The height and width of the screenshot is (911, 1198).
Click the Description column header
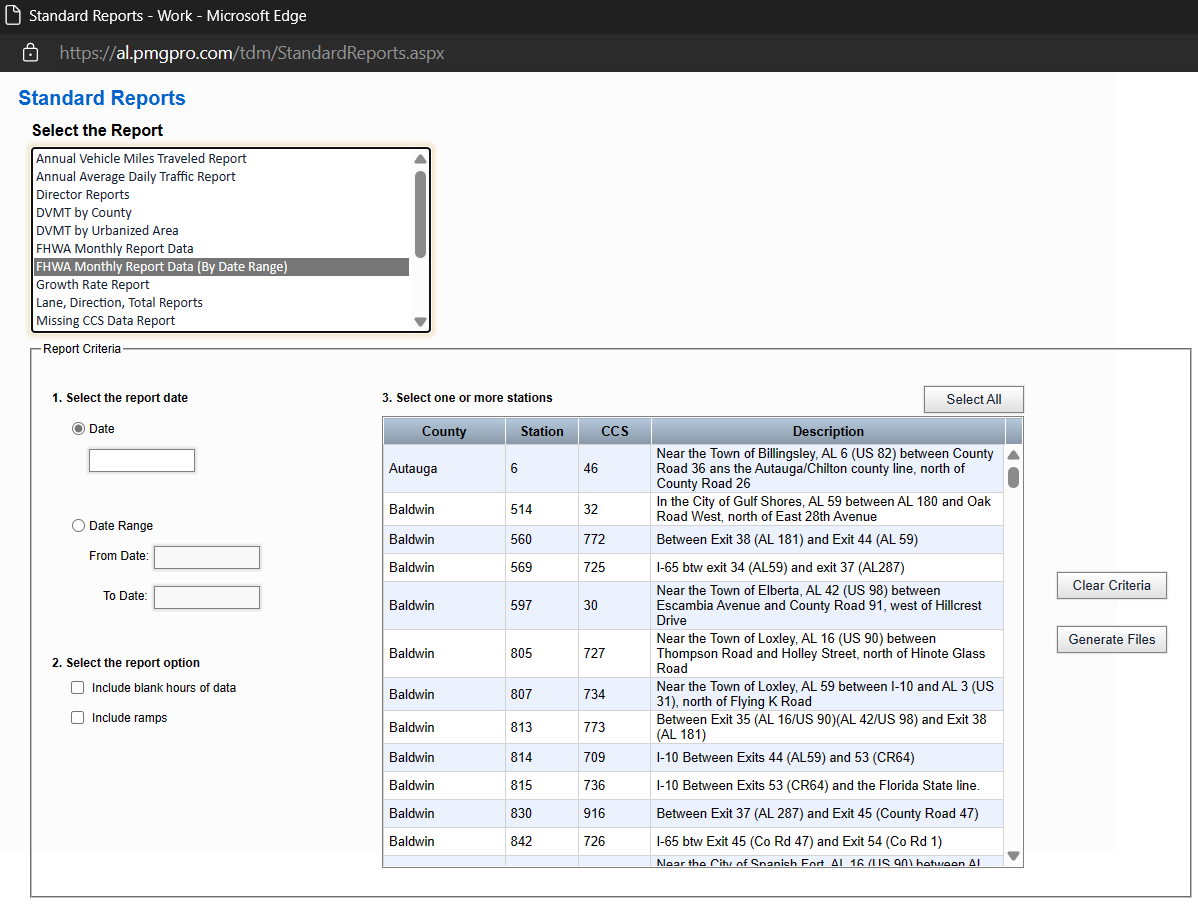pyautogui.click(x=828, y=431)
